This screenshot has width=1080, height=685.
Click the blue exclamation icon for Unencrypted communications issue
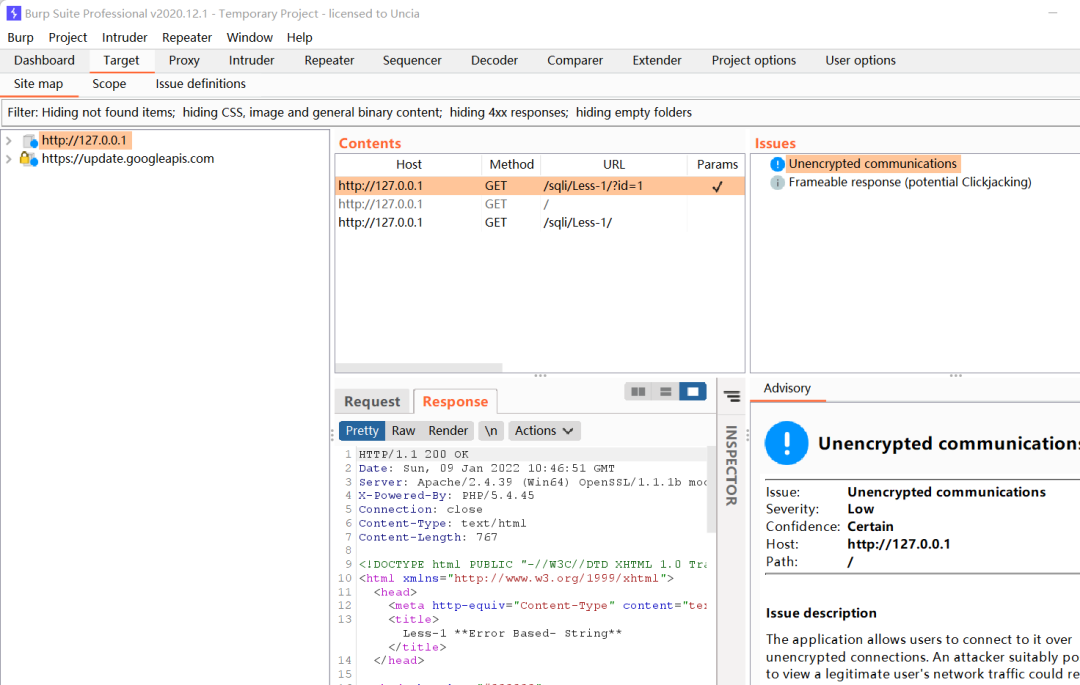pos(777,164)
